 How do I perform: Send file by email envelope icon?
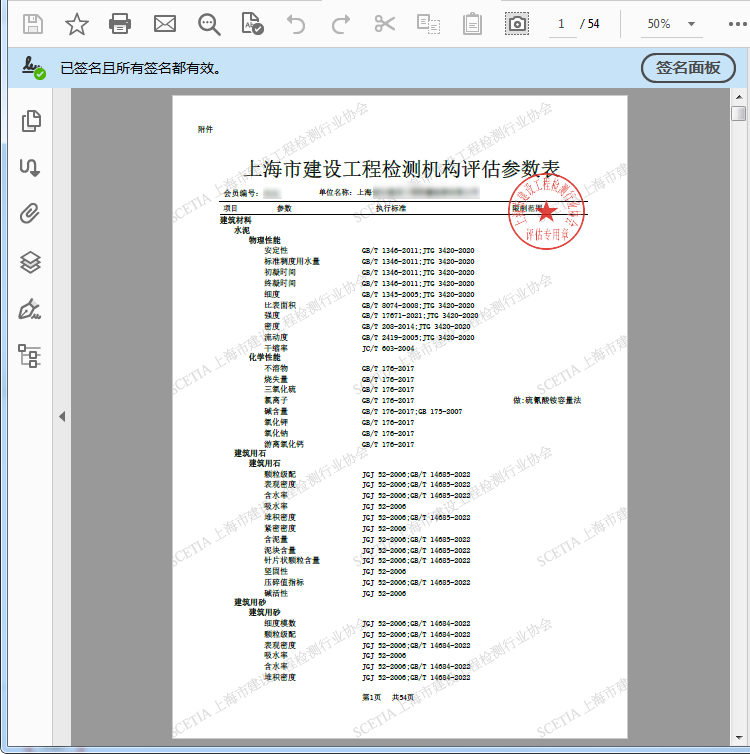coord(164,23)
